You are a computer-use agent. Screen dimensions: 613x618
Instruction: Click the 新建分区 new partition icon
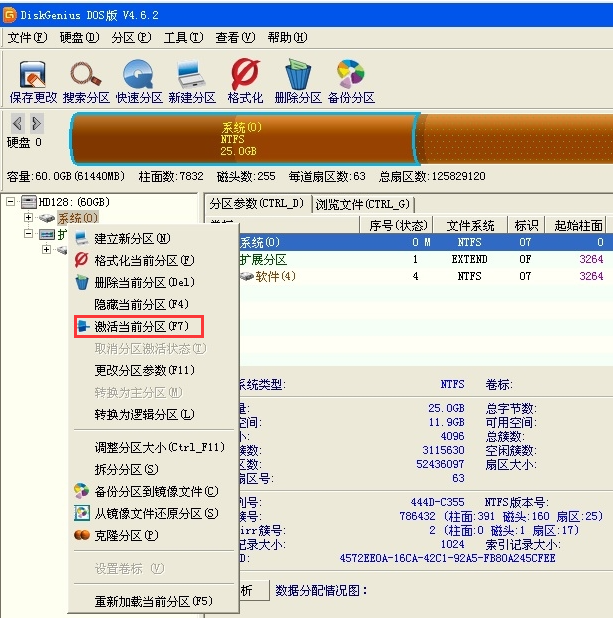192,80
